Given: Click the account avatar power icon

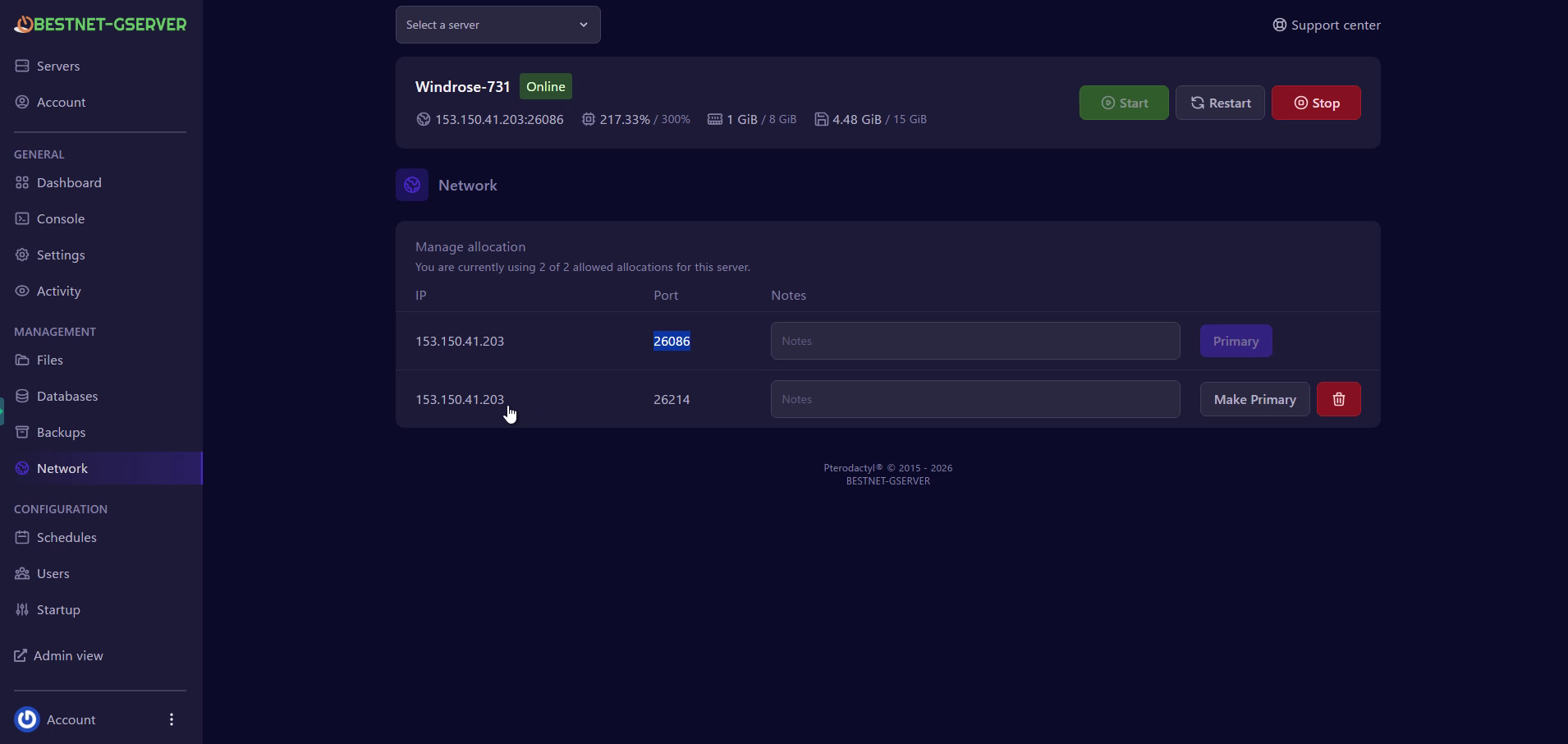Looking at the screenshot, I should tap(27, 719).
